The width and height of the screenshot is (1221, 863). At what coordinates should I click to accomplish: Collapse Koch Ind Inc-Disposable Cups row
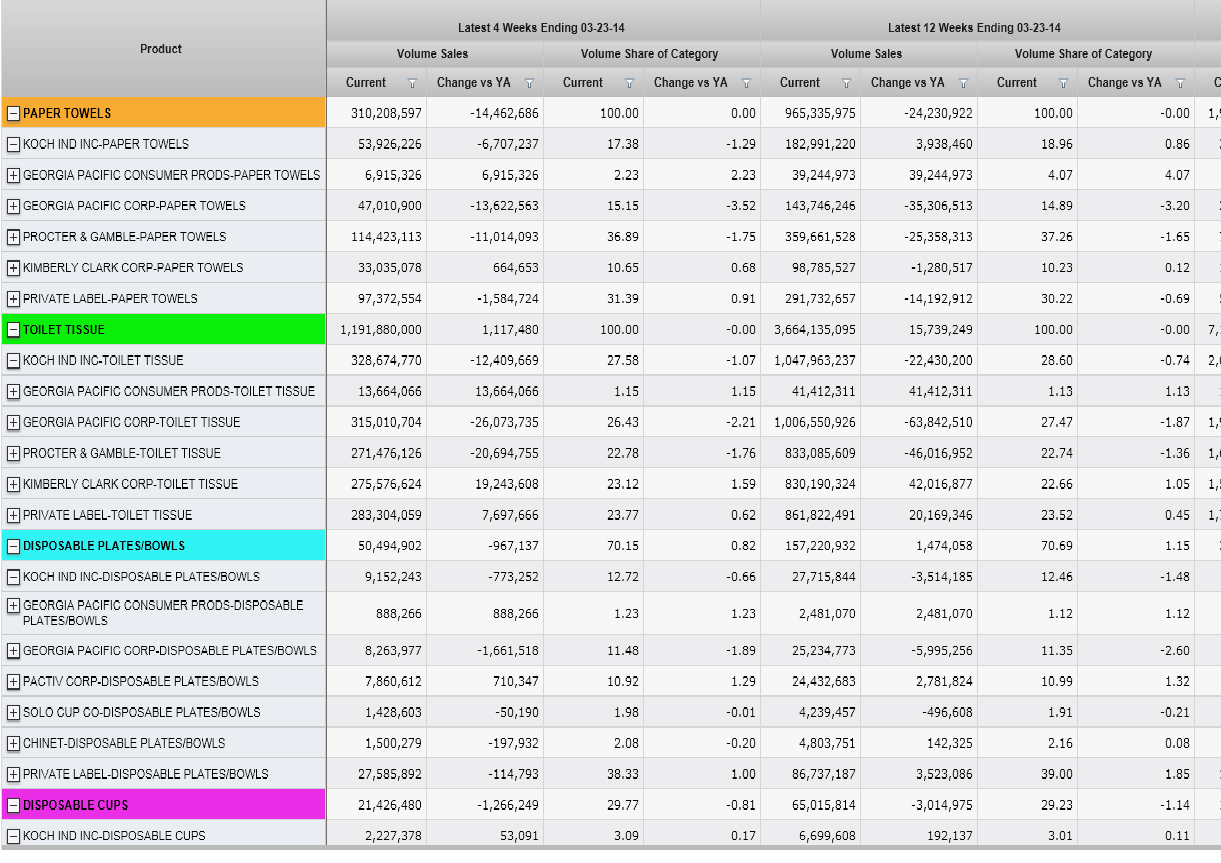(x=14, y=836)
